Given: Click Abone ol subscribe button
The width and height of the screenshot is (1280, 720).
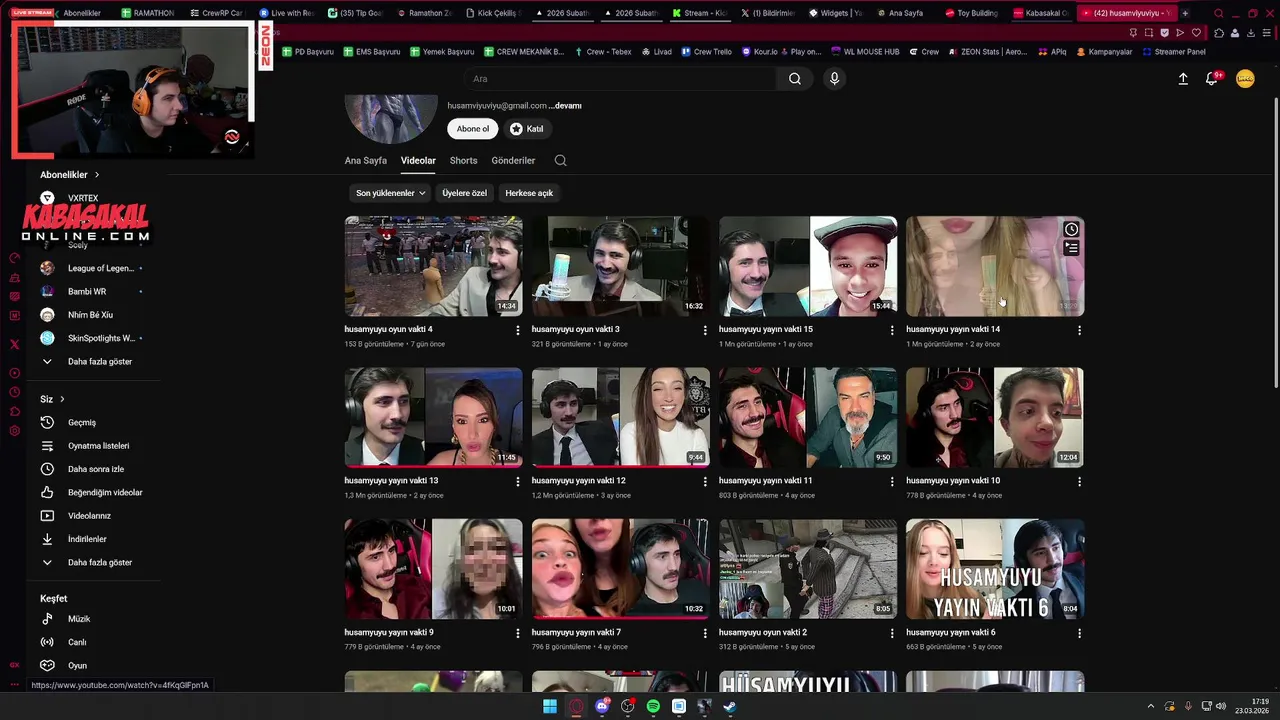Looking at the screenshot, I should point(473,129).
